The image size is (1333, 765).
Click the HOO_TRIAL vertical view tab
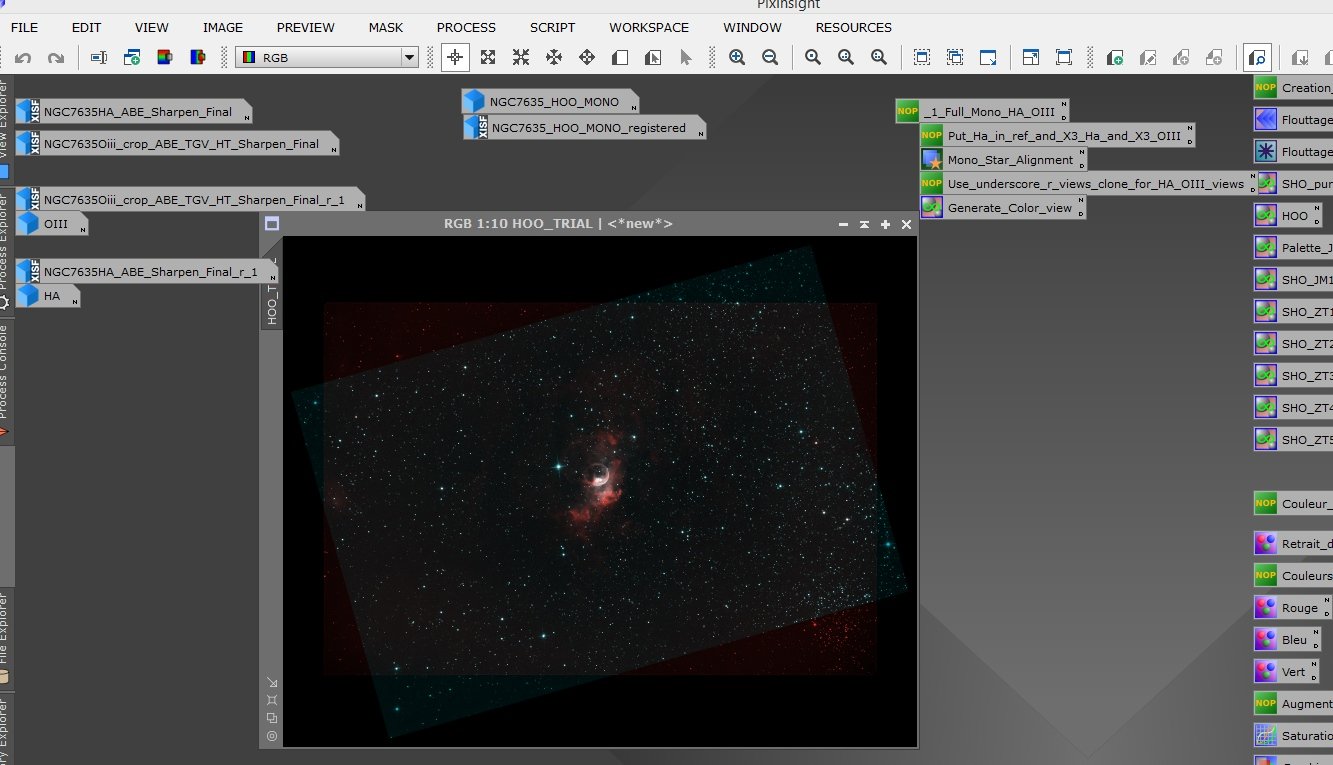271,292
